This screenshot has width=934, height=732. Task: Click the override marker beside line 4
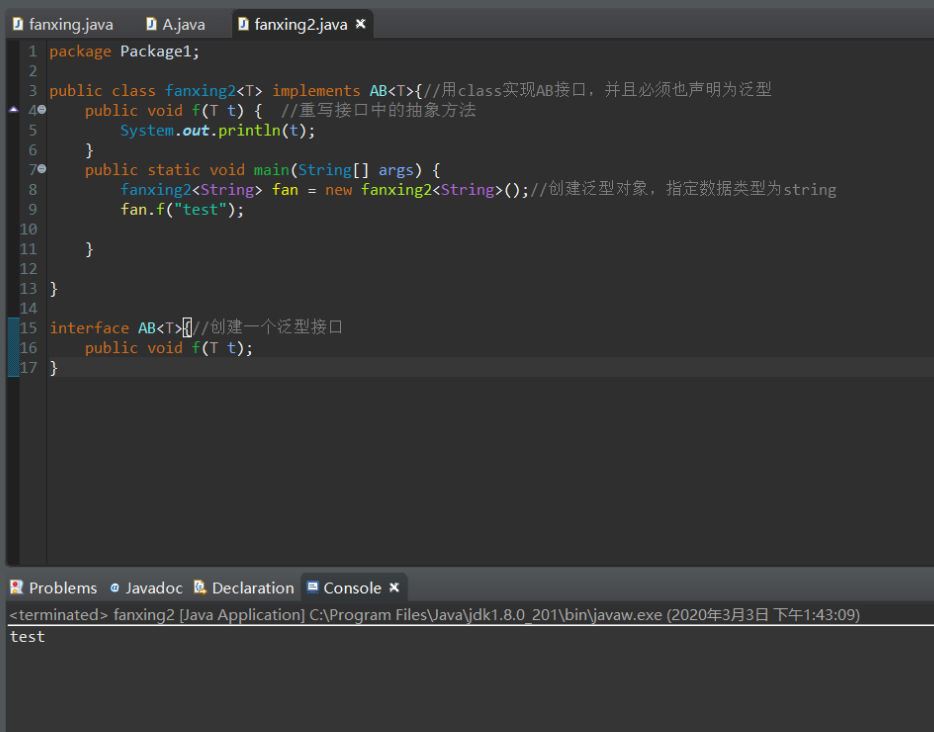click(x=13, y=110)
